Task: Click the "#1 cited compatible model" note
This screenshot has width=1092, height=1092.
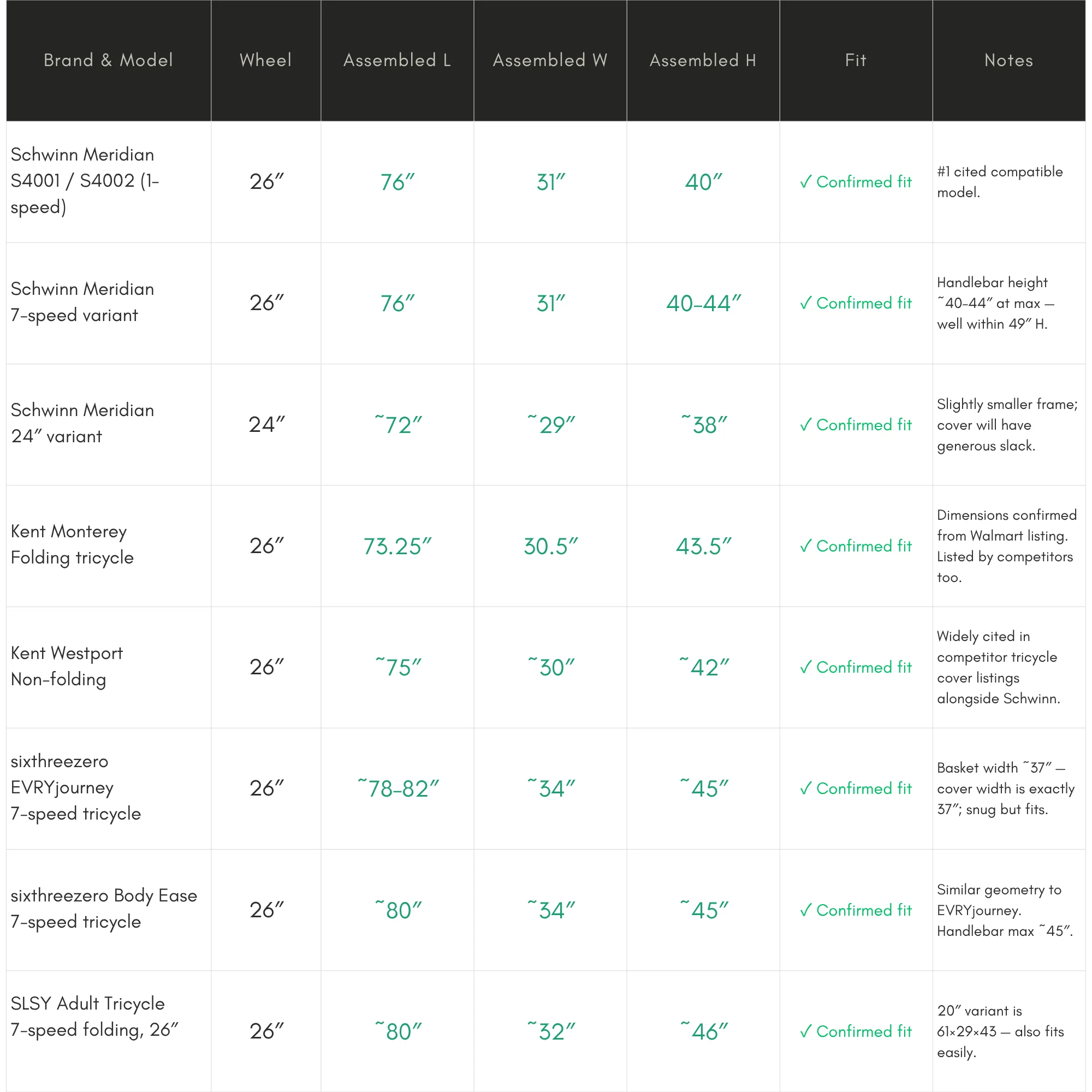Action: (999, 181)
